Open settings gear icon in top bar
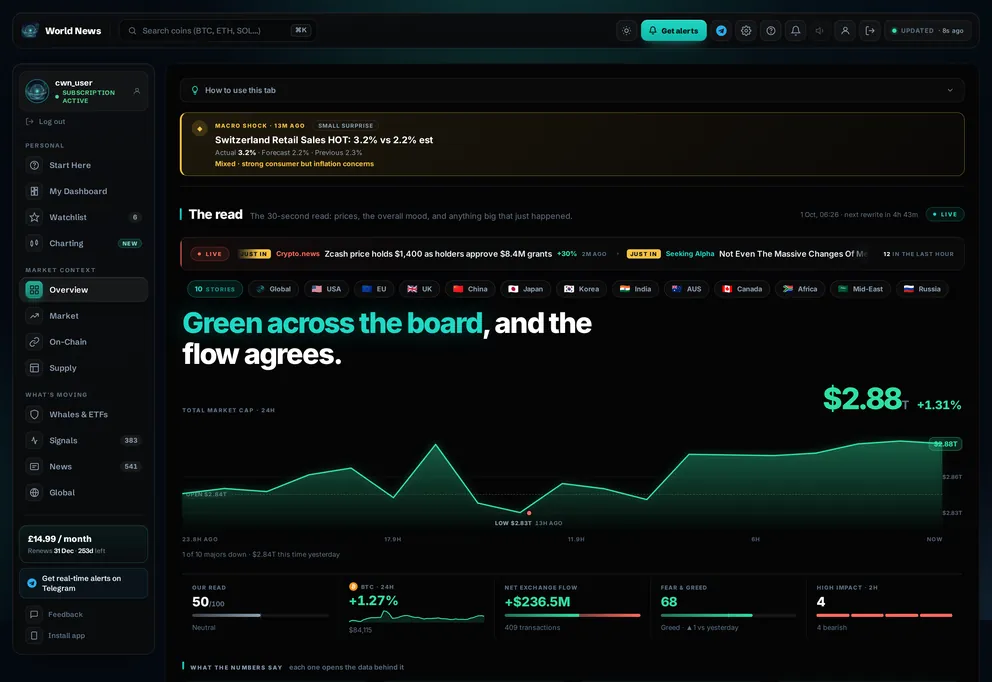This screenshot has width=992, height=682. [x=746, y=30]
